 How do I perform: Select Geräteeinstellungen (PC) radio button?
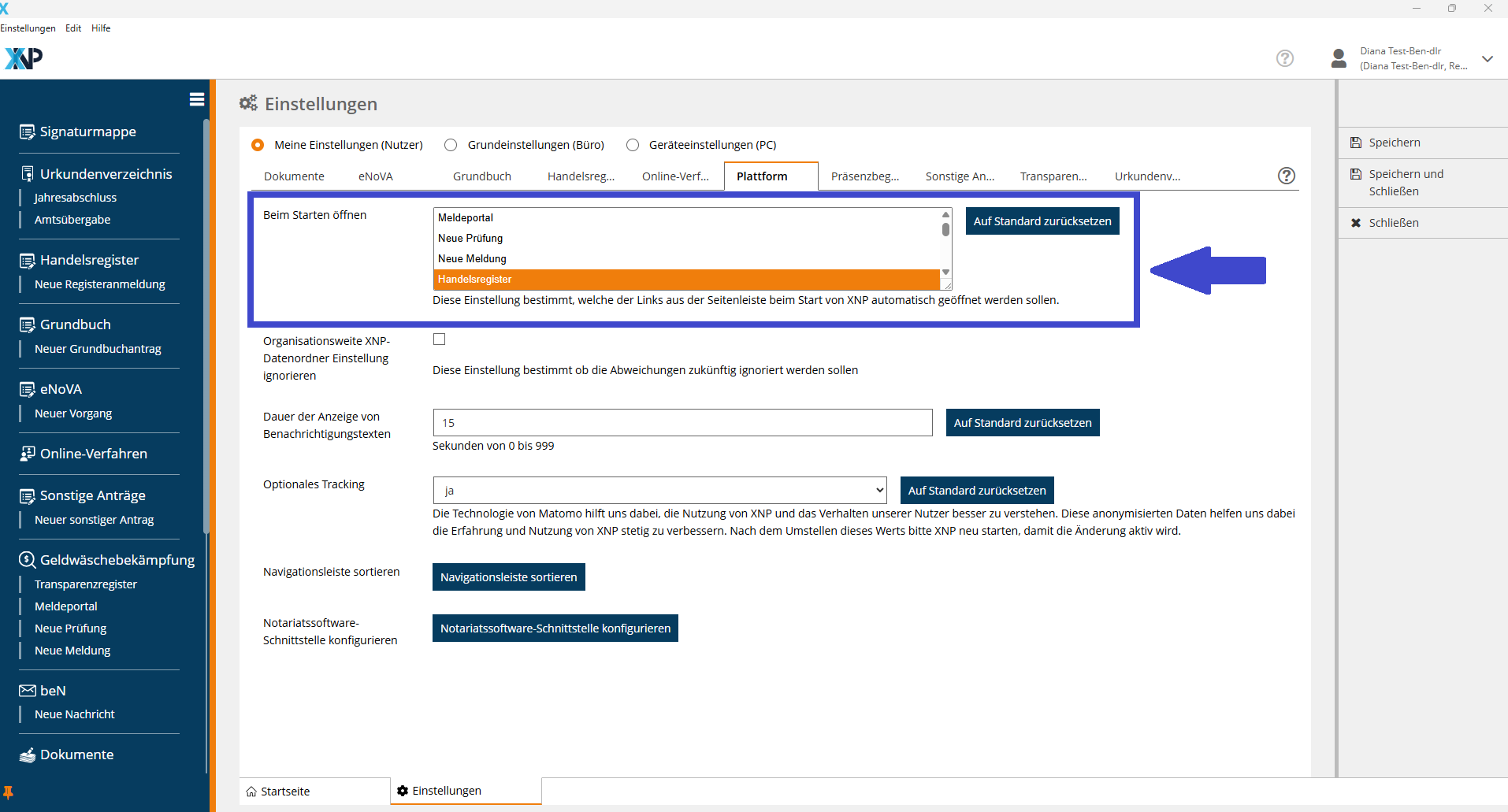633,145
